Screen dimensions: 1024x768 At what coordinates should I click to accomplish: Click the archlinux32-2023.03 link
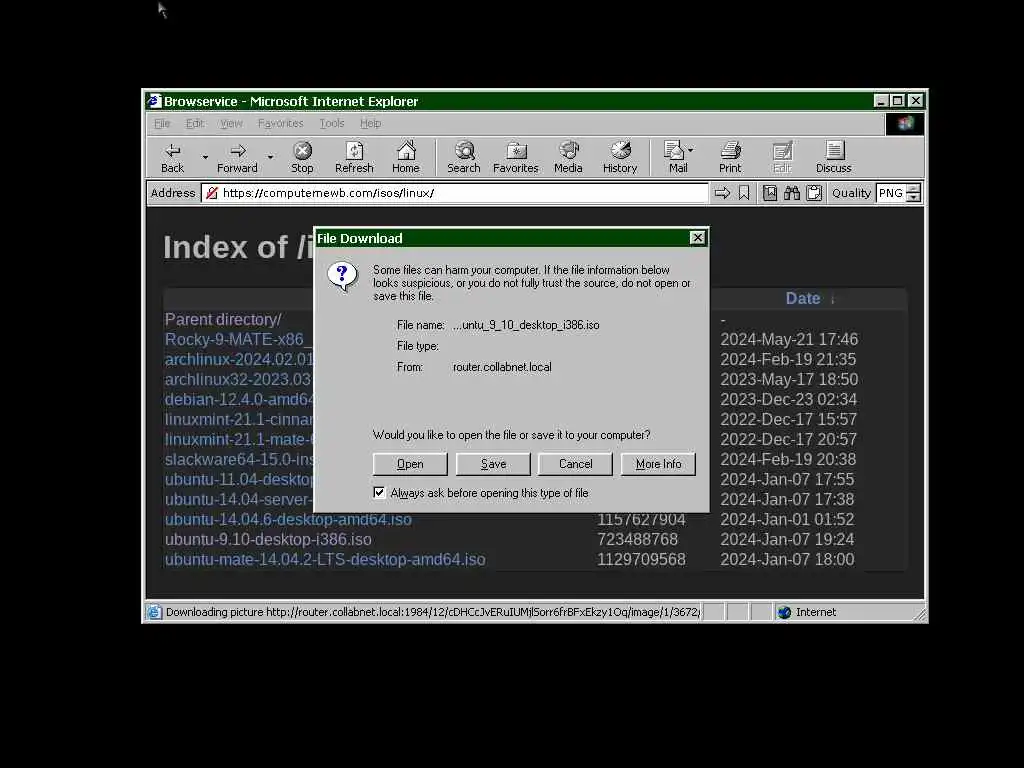[x=239, y=379]
